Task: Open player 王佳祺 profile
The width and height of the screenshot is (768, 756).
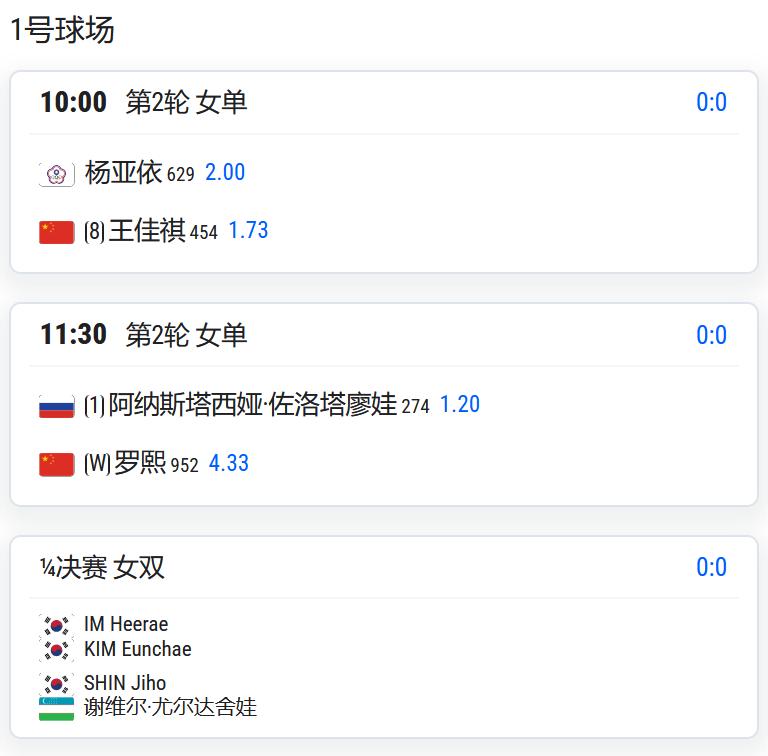Action: [147, 231]
